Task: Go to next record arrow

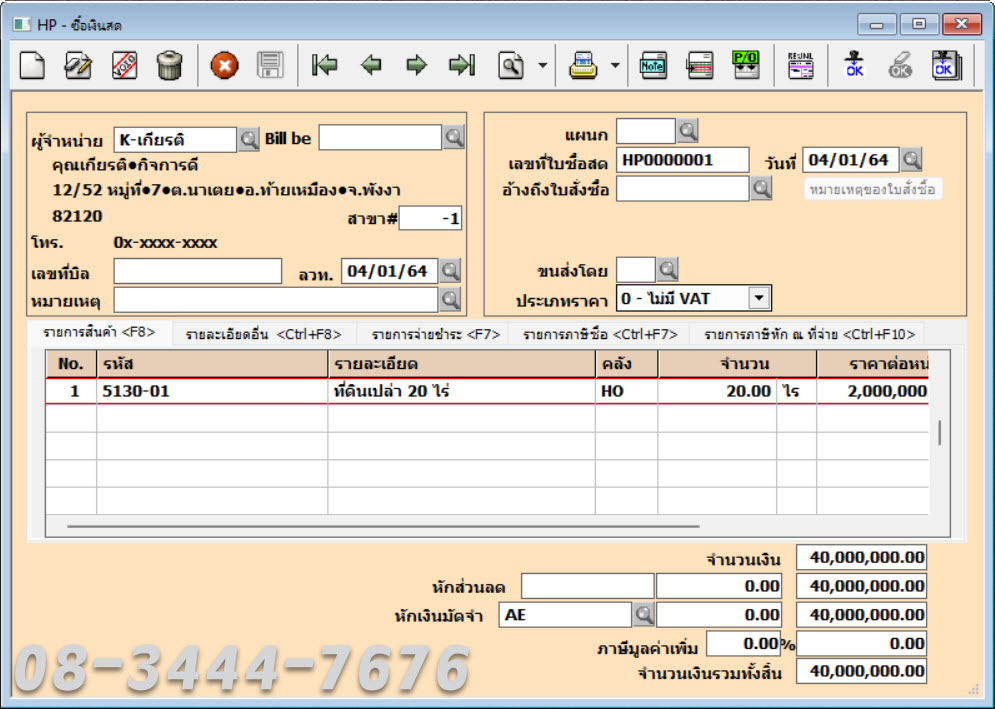Action: 416,65
